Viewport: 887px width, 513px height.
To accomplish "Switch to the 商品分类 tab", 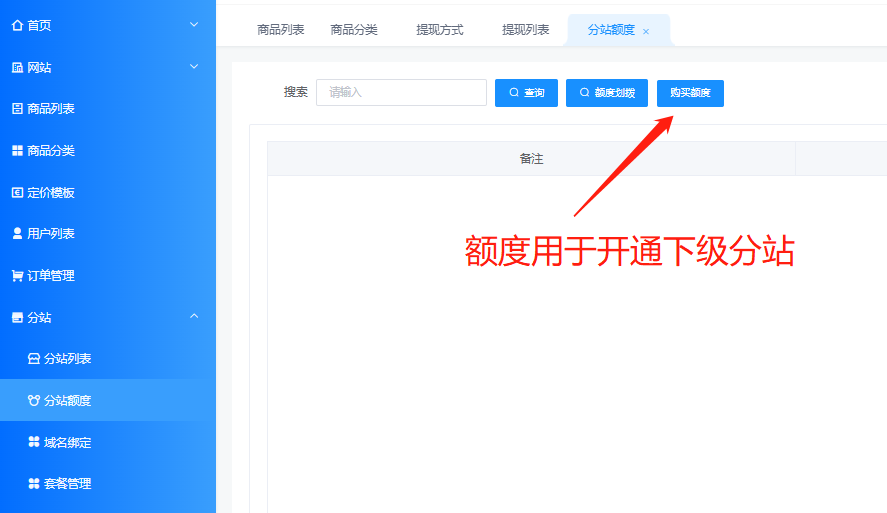I will pyautogui.click(x=354, y=30).
